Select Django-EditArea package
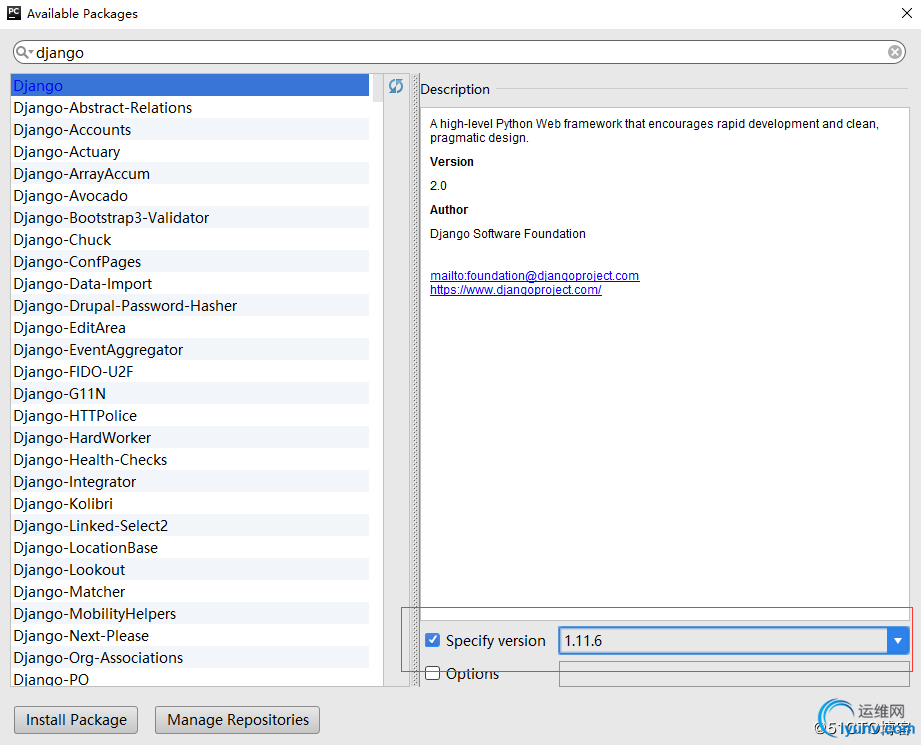 (190, 327)
